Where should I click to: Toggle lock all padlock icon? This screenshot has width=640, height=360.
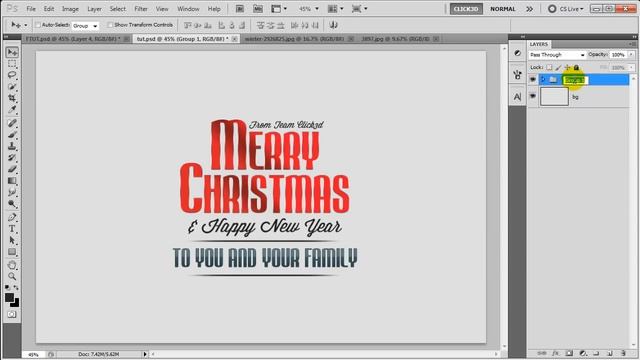[x=576, y=67]
